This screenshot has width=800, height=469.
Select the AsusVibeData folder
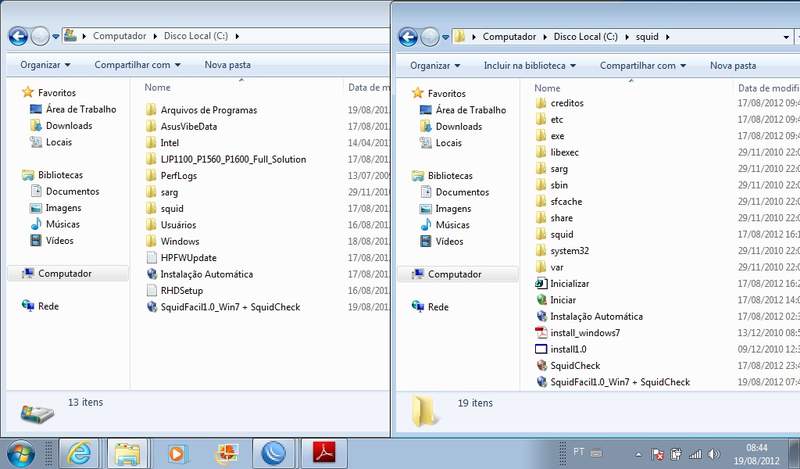(x=189, y=127)
